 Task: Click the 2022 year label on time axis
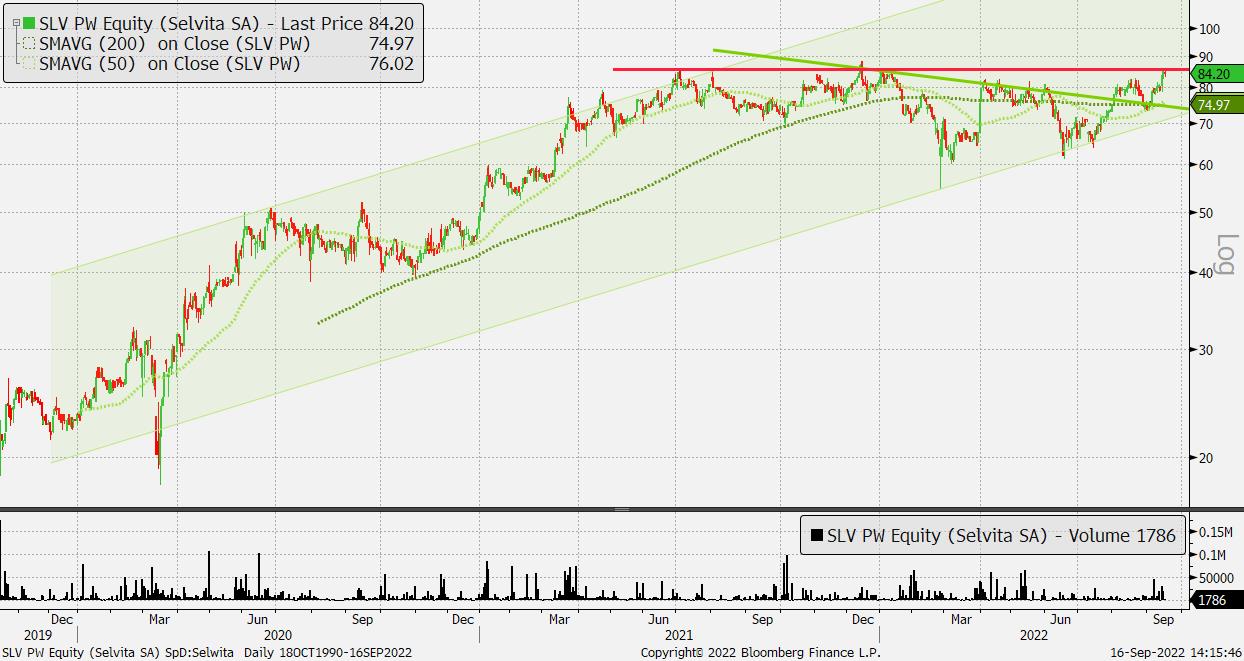point(1035,635)
